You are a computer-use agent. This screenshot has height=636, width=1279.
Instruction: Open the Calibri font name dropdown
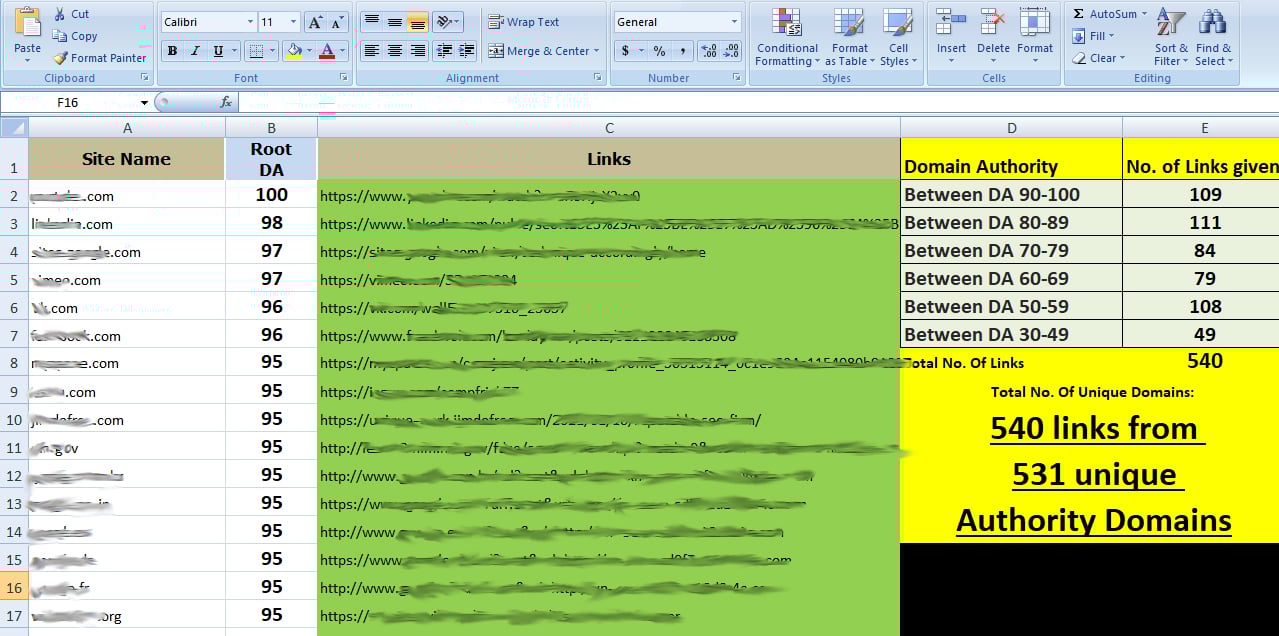[x=250, y=22]
